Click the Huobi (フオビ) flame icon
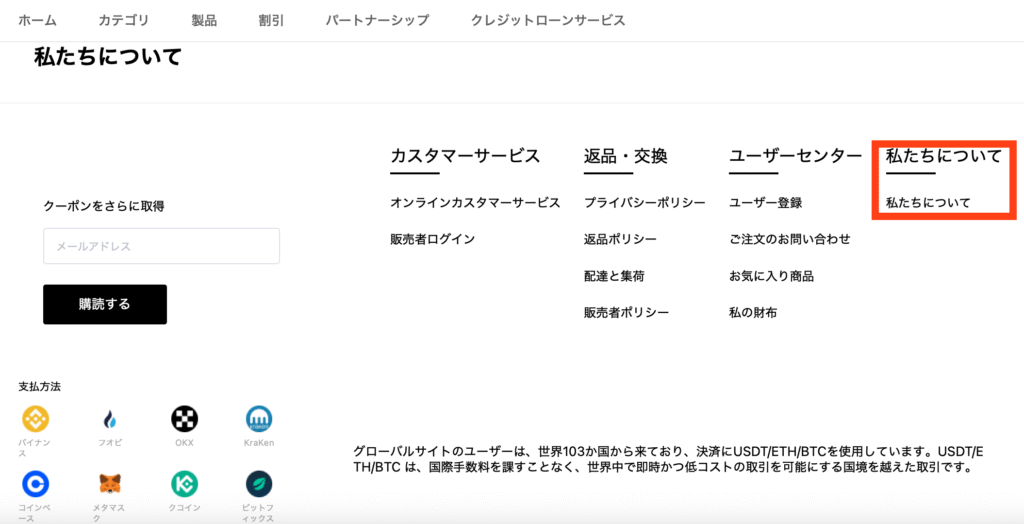This screenshot has width=1024, height=524. pyautogui.click(x=110, y=418)
